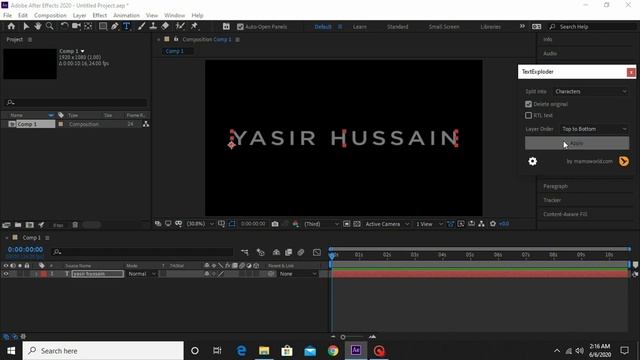Open Layer Order Top to Bottom dropdown
Viewport: 640px width, 360px height.
click(x=594, y=129)
